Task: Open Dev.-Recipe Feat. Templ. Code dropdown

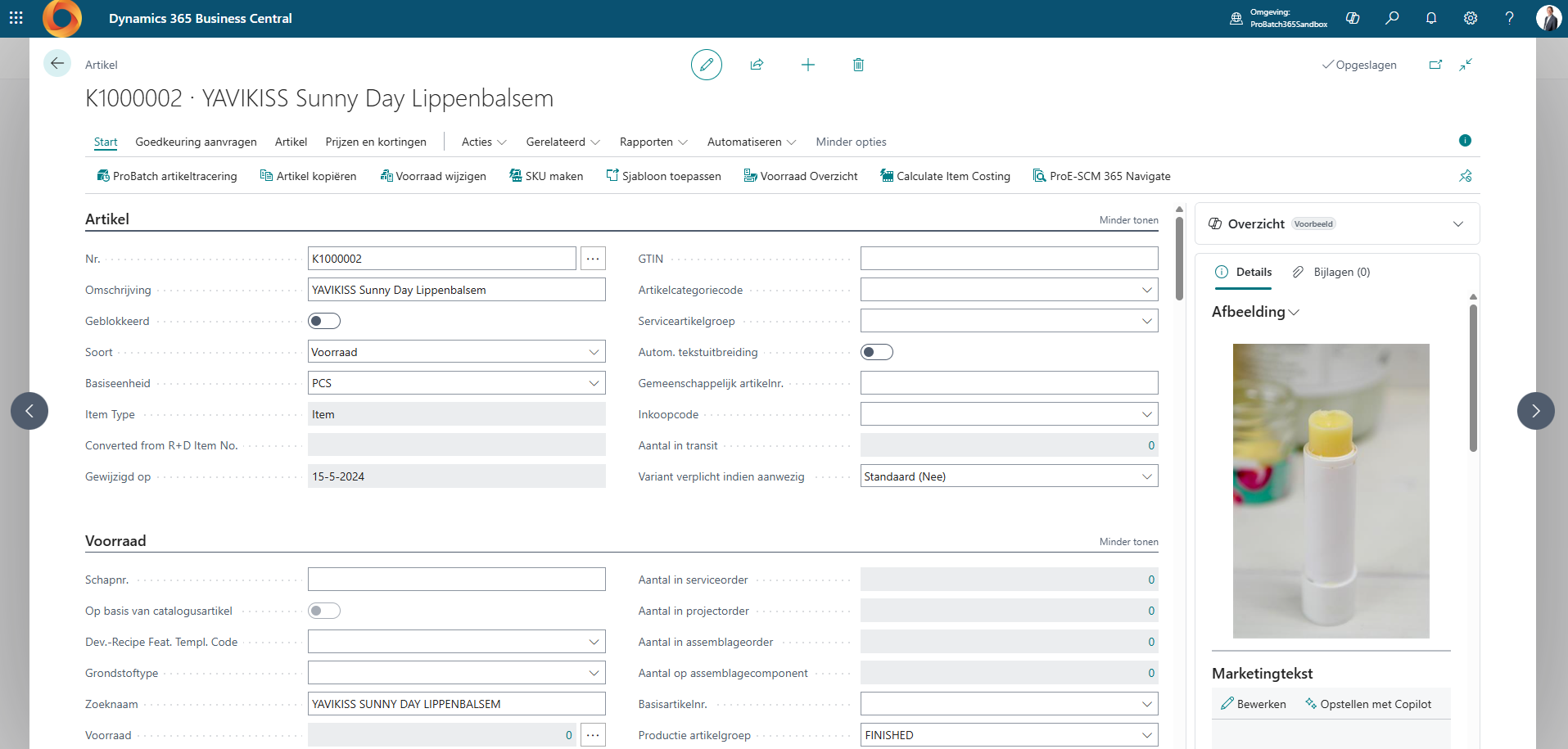Action: [594, 642]
